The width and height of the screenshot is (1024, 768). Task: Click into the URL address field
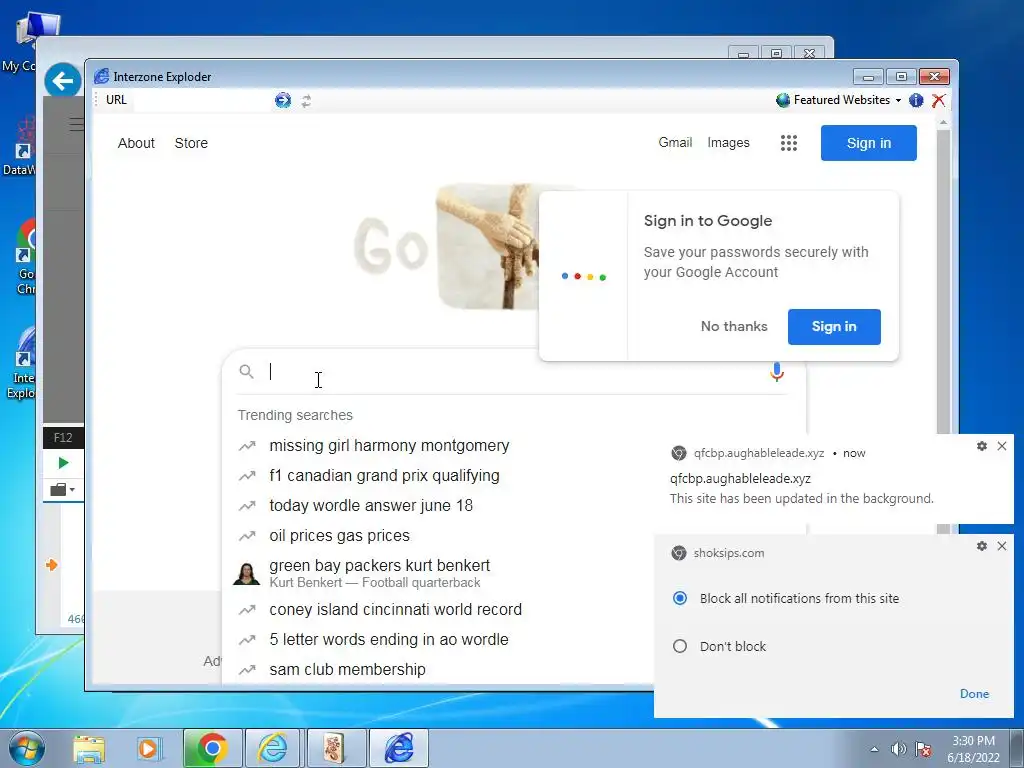202,100
